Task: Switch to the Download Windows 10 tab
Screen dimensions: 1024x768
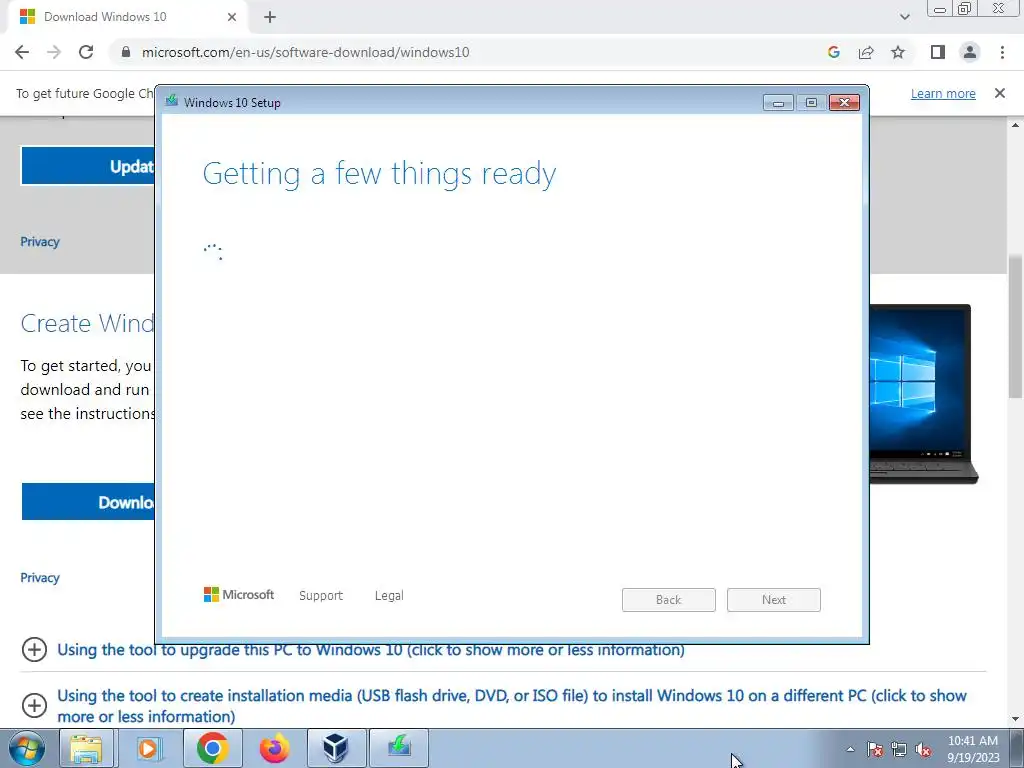Action: click(128, 17)
